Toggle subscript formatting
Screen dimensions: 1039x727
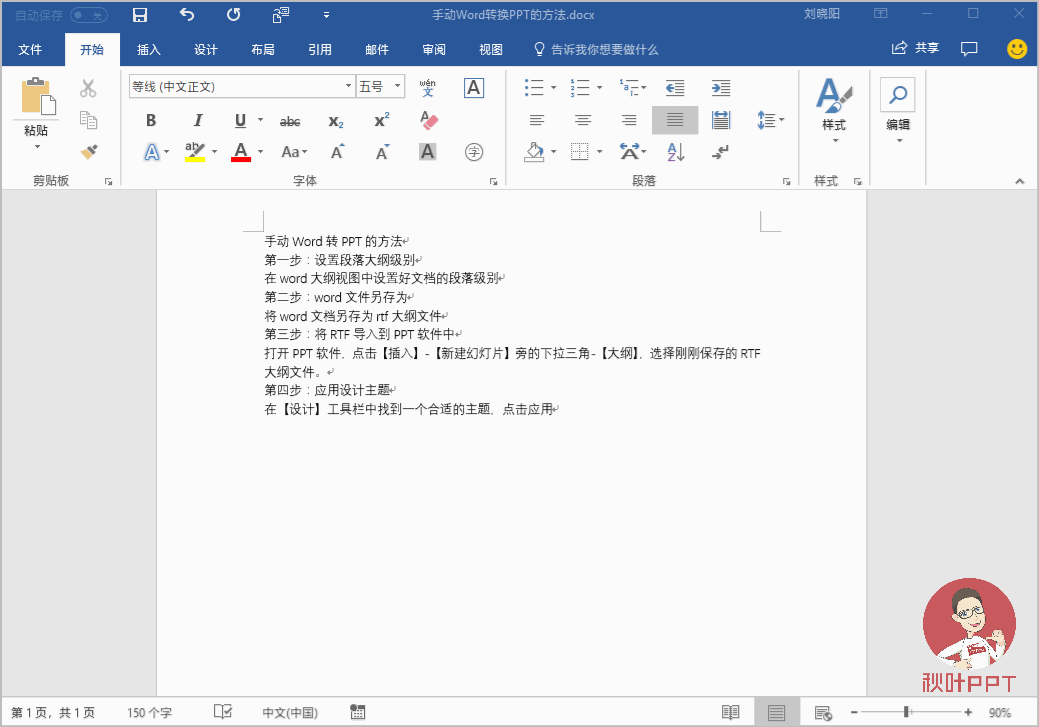(336, 121)
